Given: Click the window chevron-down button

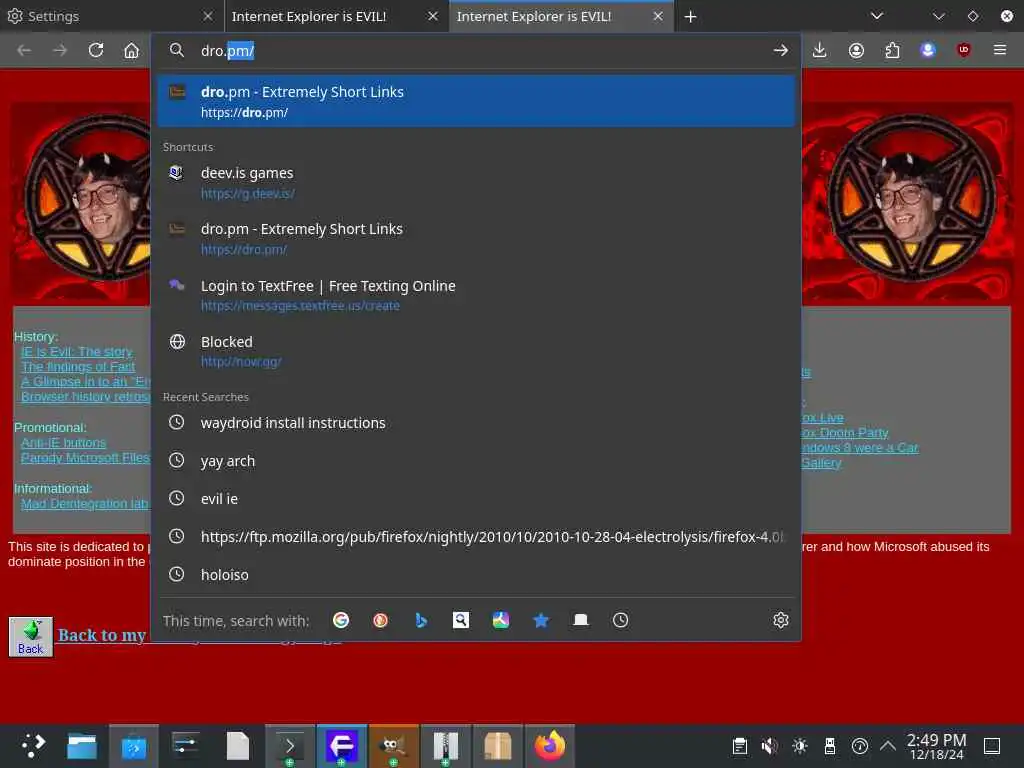Looking at the screenshot, I should point(938,16).
